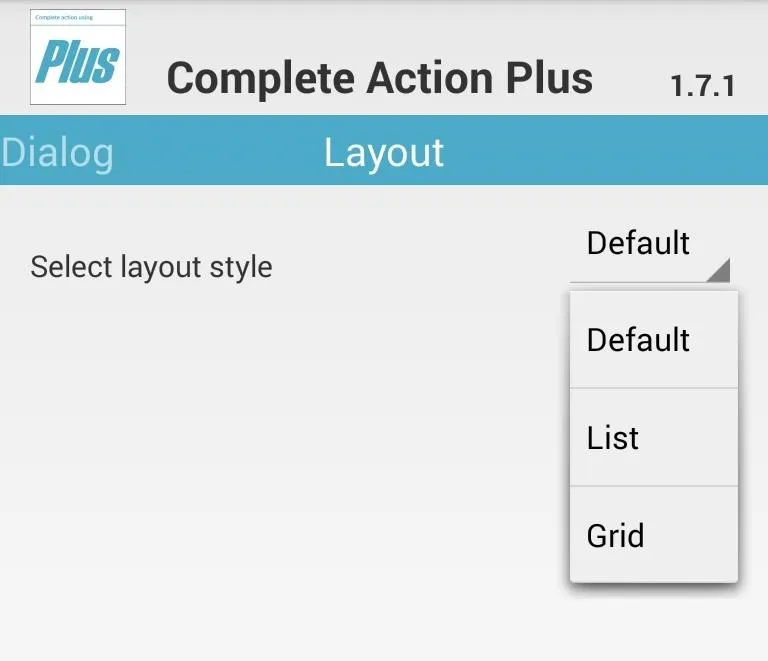768x661 pixels.
Task: Click the divider line between Default and List
Action: (654, 388)
